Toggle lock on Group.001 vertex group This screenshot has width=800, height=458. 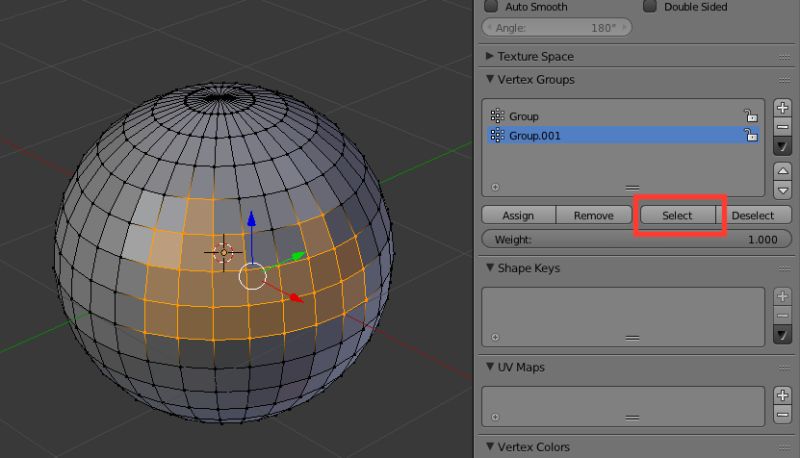[751, 135]
